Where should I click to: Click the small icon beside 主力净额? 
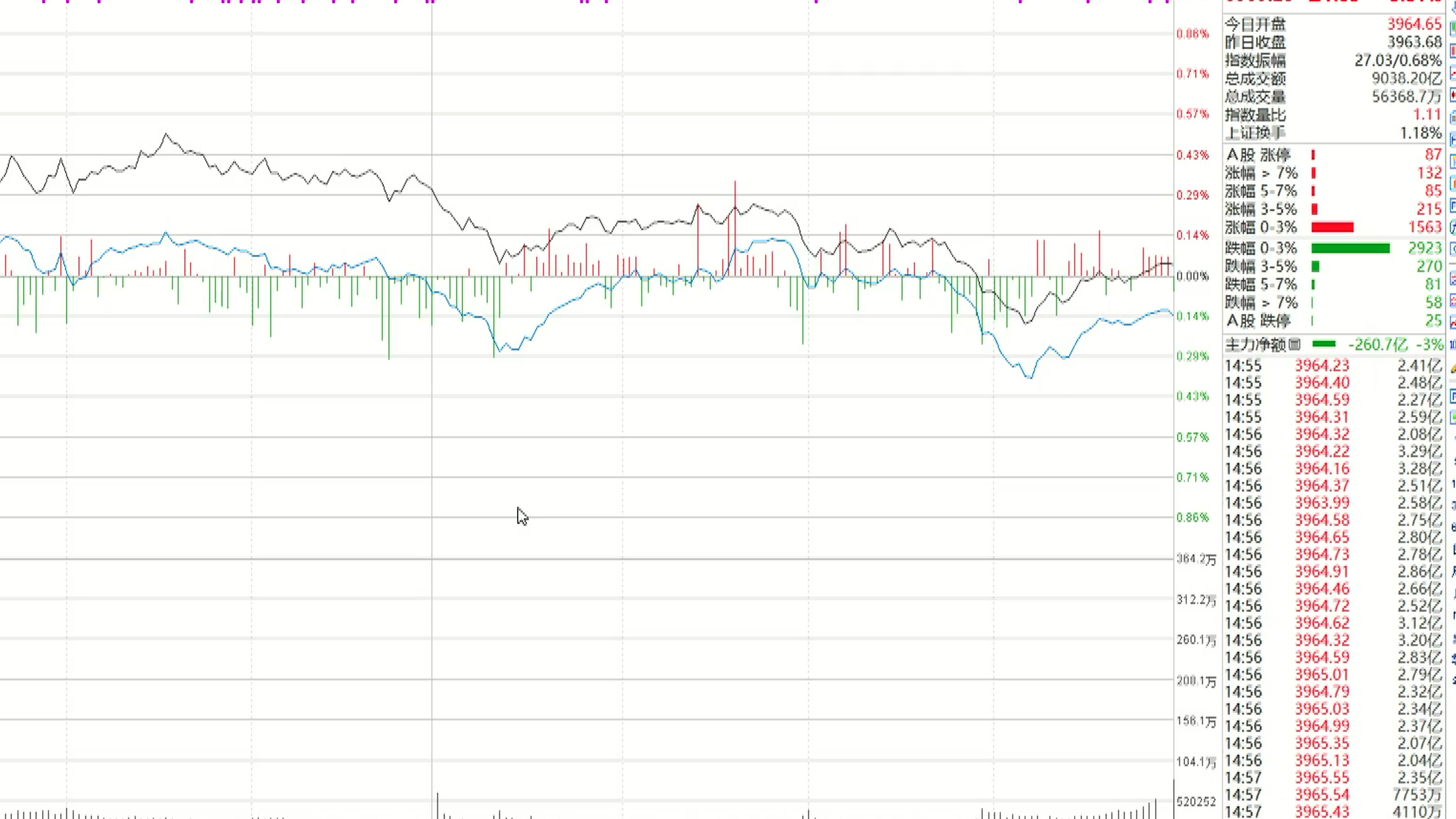(1295, 345)
